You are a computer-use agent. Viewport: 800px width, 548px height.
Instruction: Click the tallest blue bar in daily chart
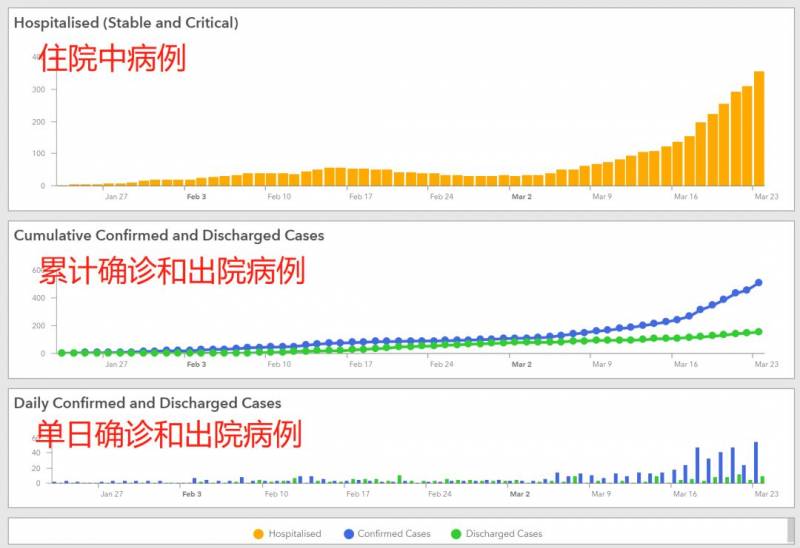(756, 463)
